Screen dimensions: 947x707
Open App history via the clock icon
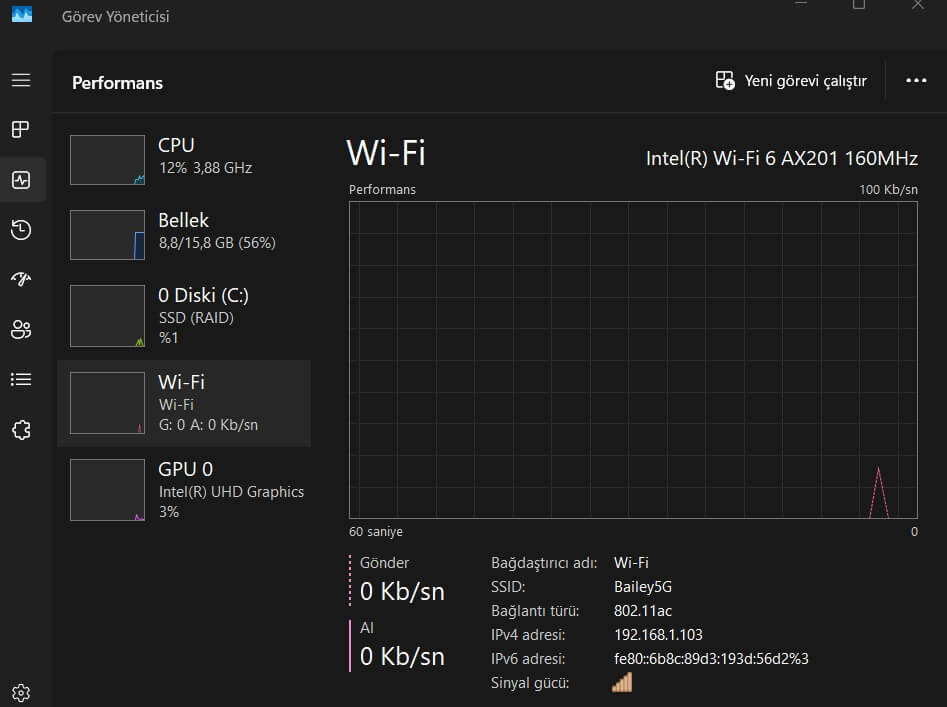coord(21,230)
